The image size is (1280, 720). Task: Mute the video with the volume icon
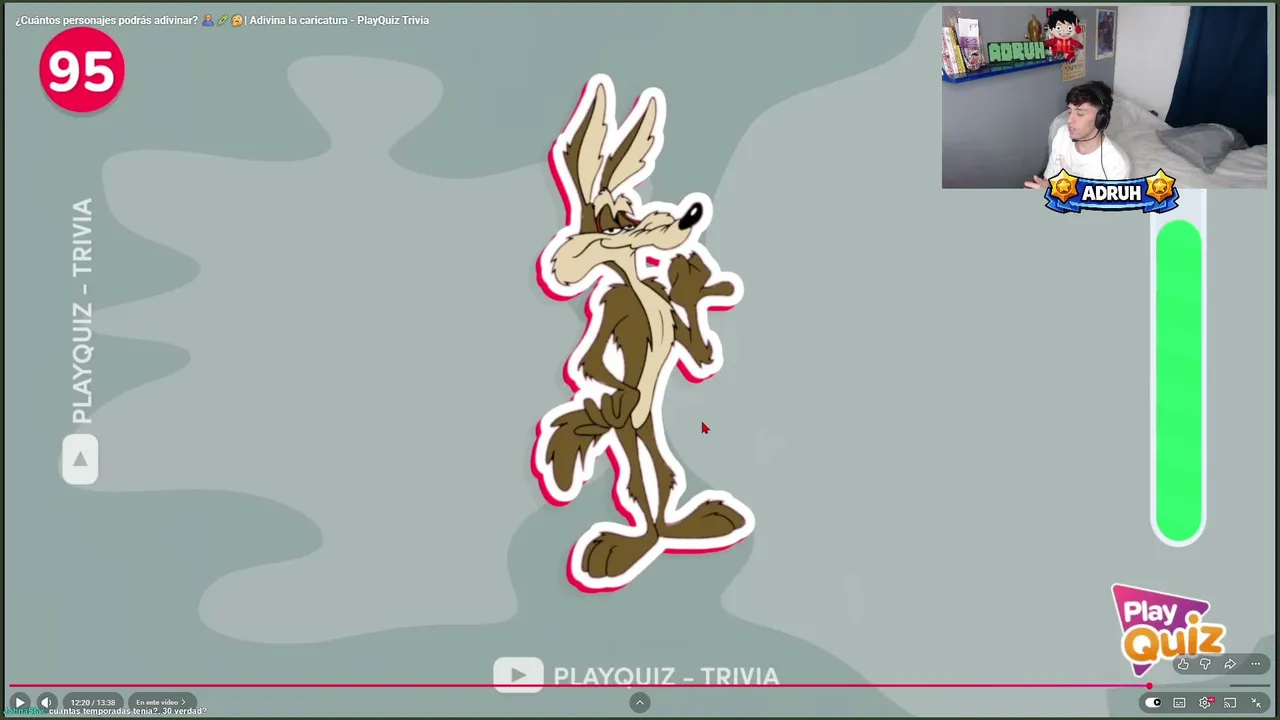(x=46, y=702)
